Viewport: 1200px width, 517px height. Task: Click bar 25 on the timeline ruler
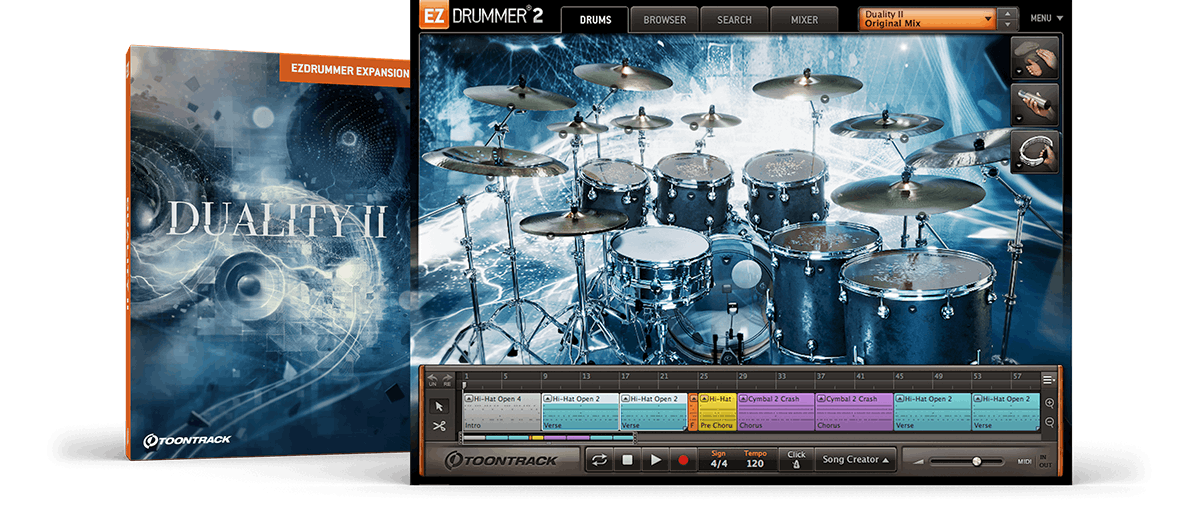pos(703,377)
